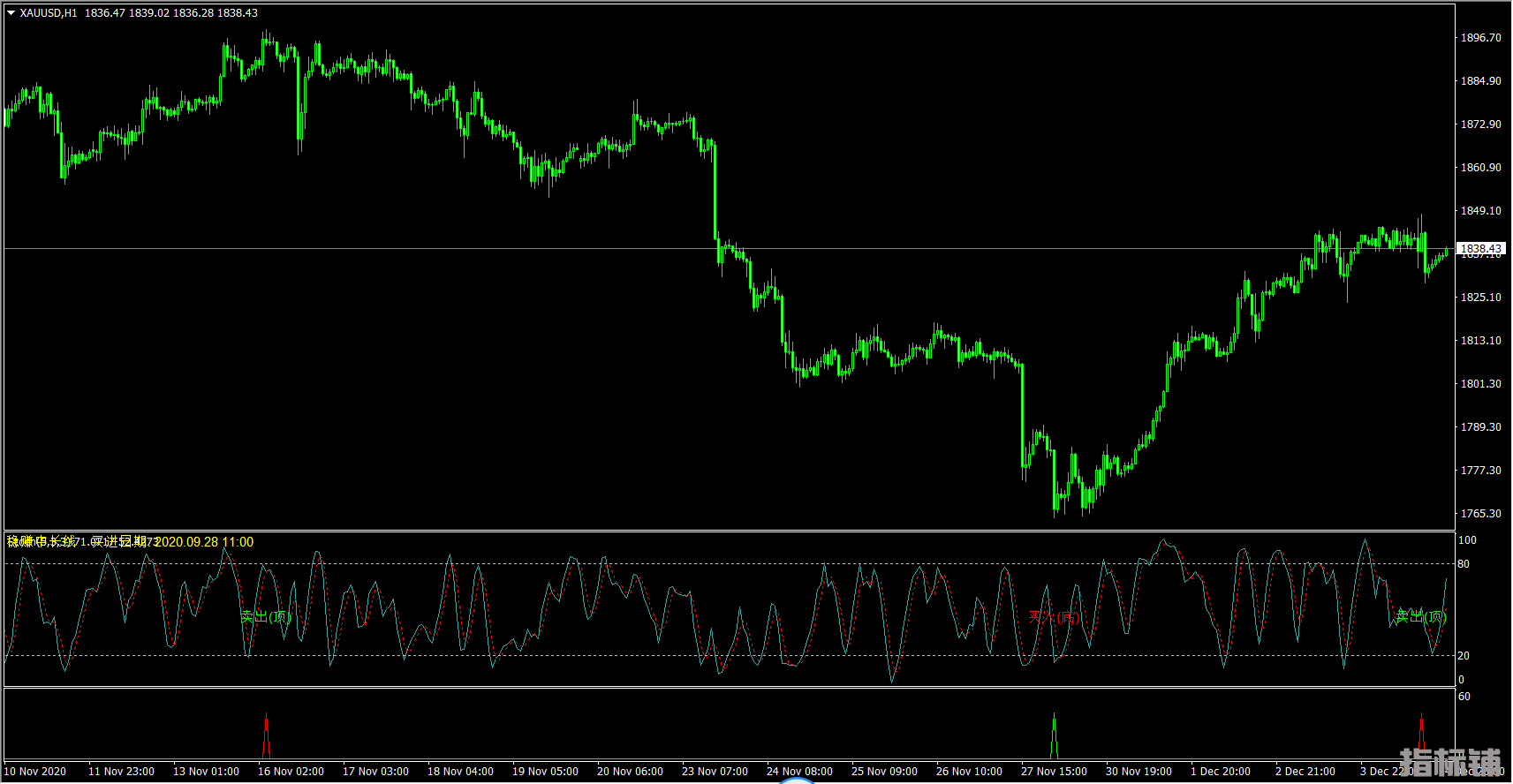The width and height of the screenshot is (1513, 784).
Task: Click the 30 Nov 19:00 time label
Action: (1139, 772)
